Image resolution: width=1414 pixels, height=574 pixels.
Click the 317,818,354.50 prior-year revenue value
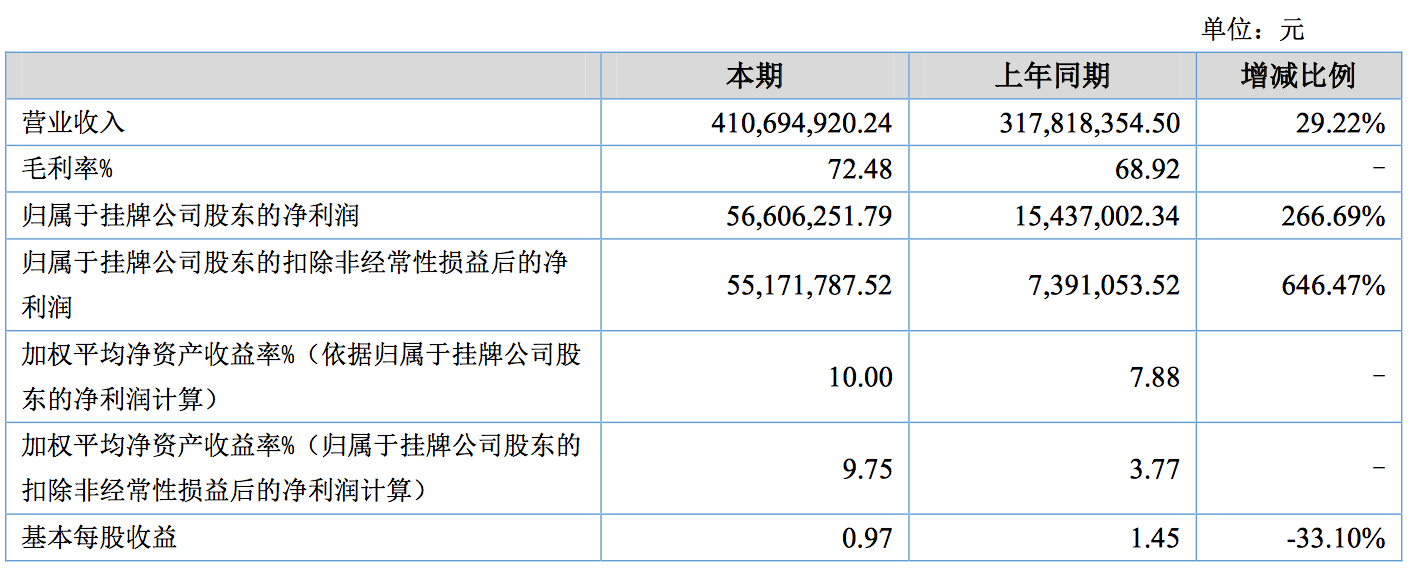click(x=1089, y=123)
